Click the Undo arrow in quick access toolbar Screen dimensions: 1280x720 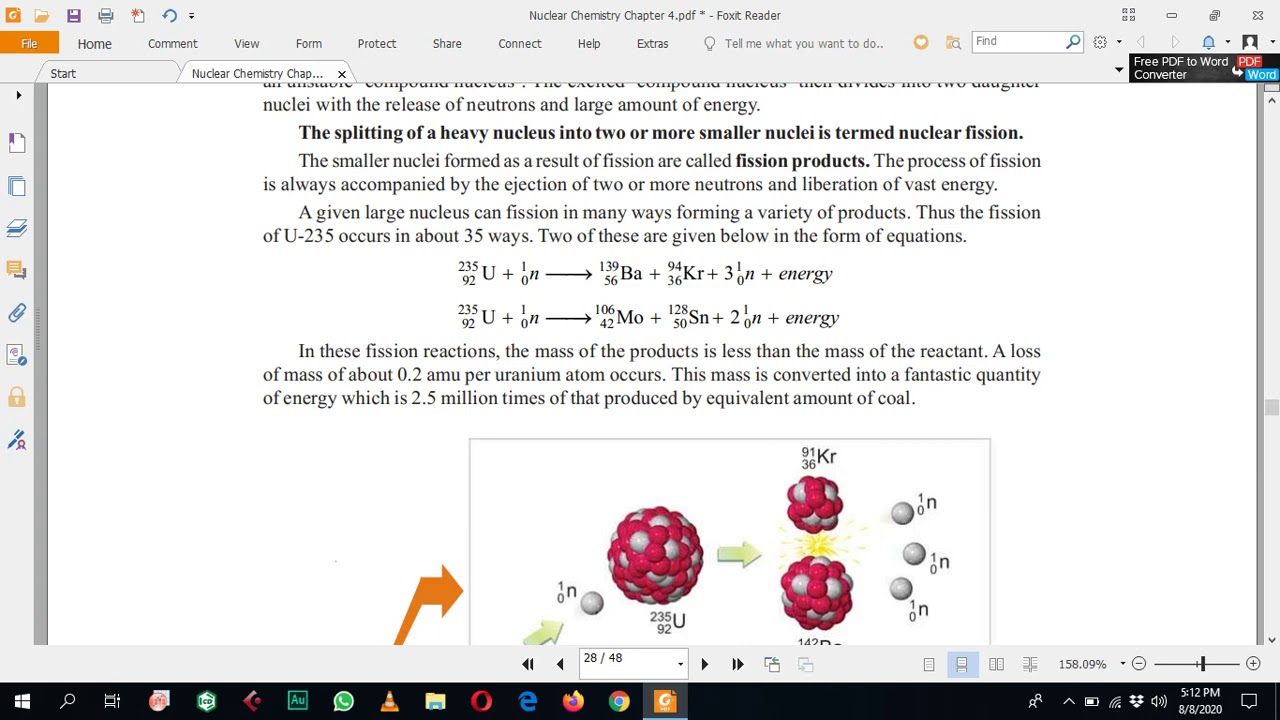click(x=169, y=16)
